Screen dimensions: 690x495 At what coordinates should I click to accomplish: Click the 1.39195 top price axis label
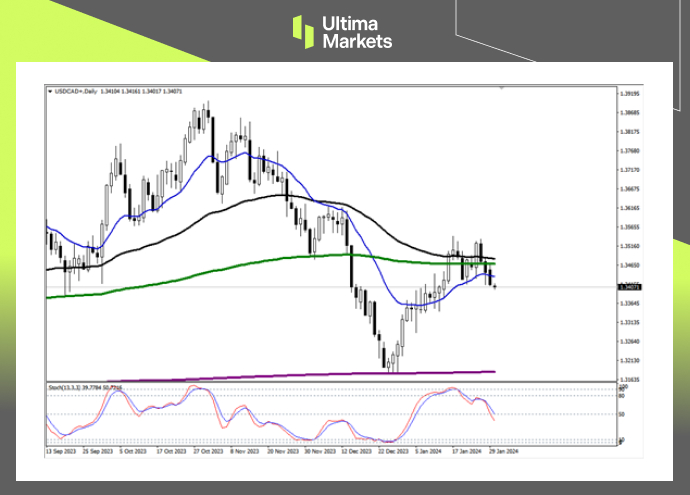(628, 94)
